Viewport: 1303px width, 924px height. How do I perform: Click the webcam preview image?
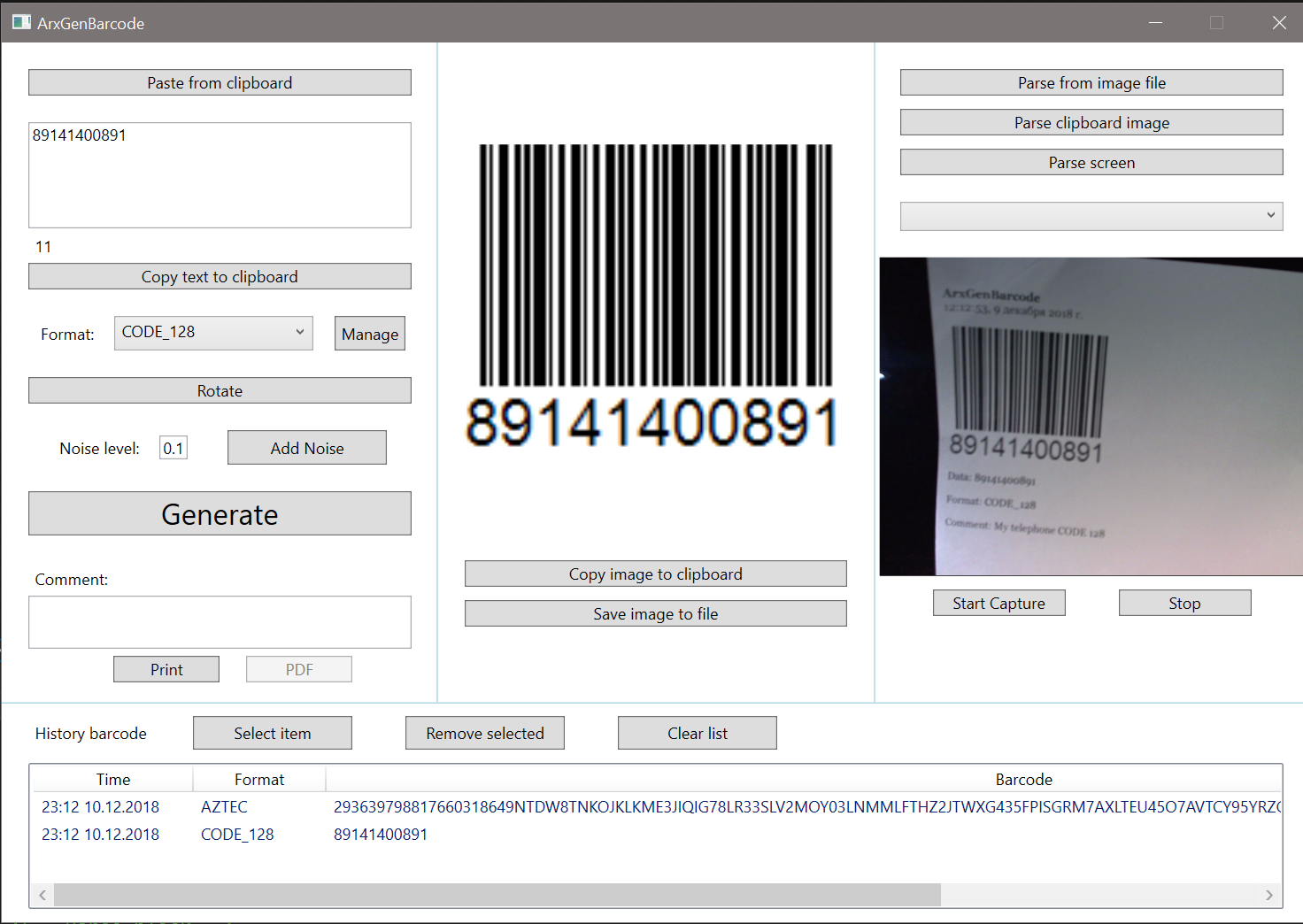1091,416
